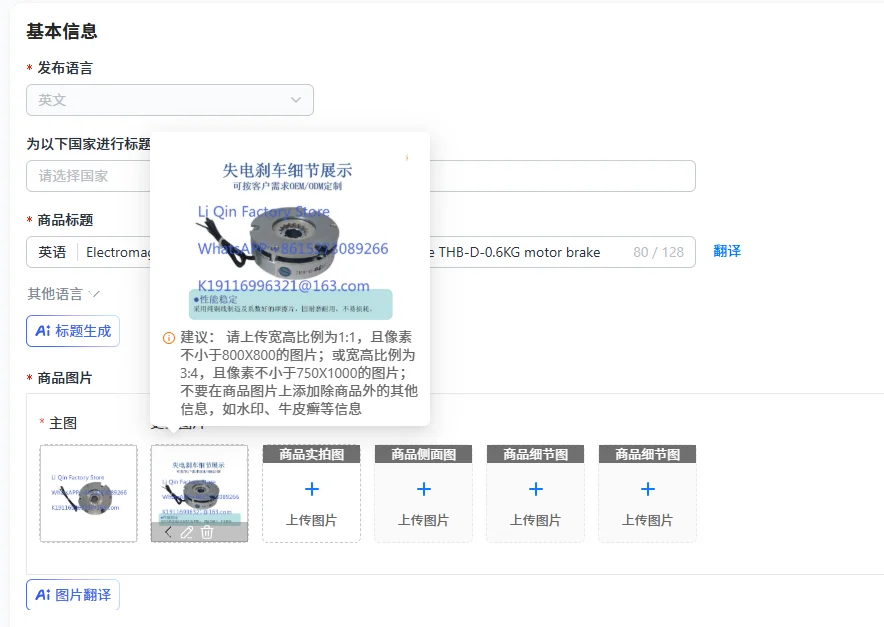Upload image in the last 商品细节图 slot
This screenshot has height=627, width=884.
click(647, 493)
